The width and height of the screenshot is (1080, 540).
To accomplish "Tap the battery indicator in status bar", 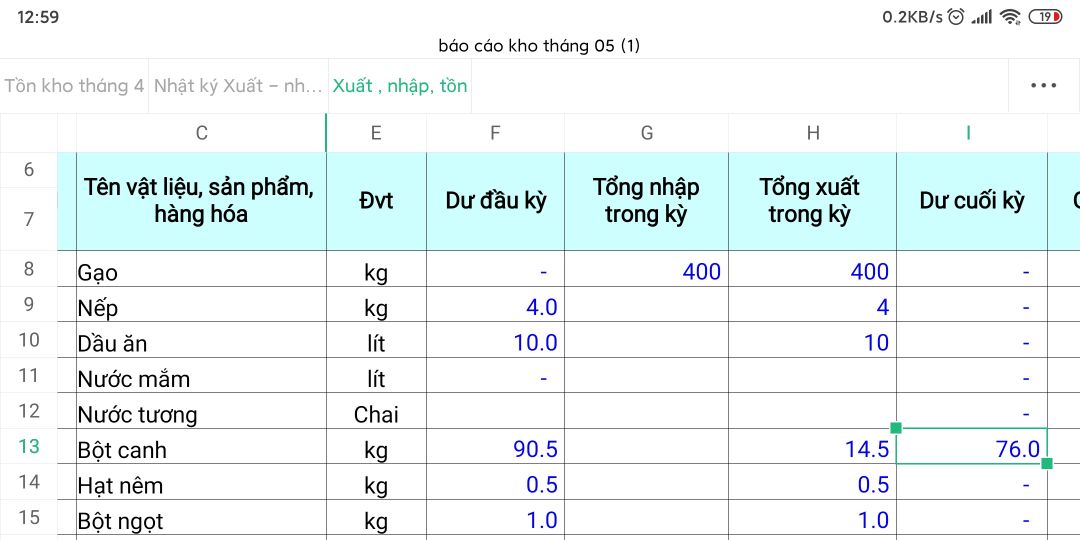I will click(1046, 17).
